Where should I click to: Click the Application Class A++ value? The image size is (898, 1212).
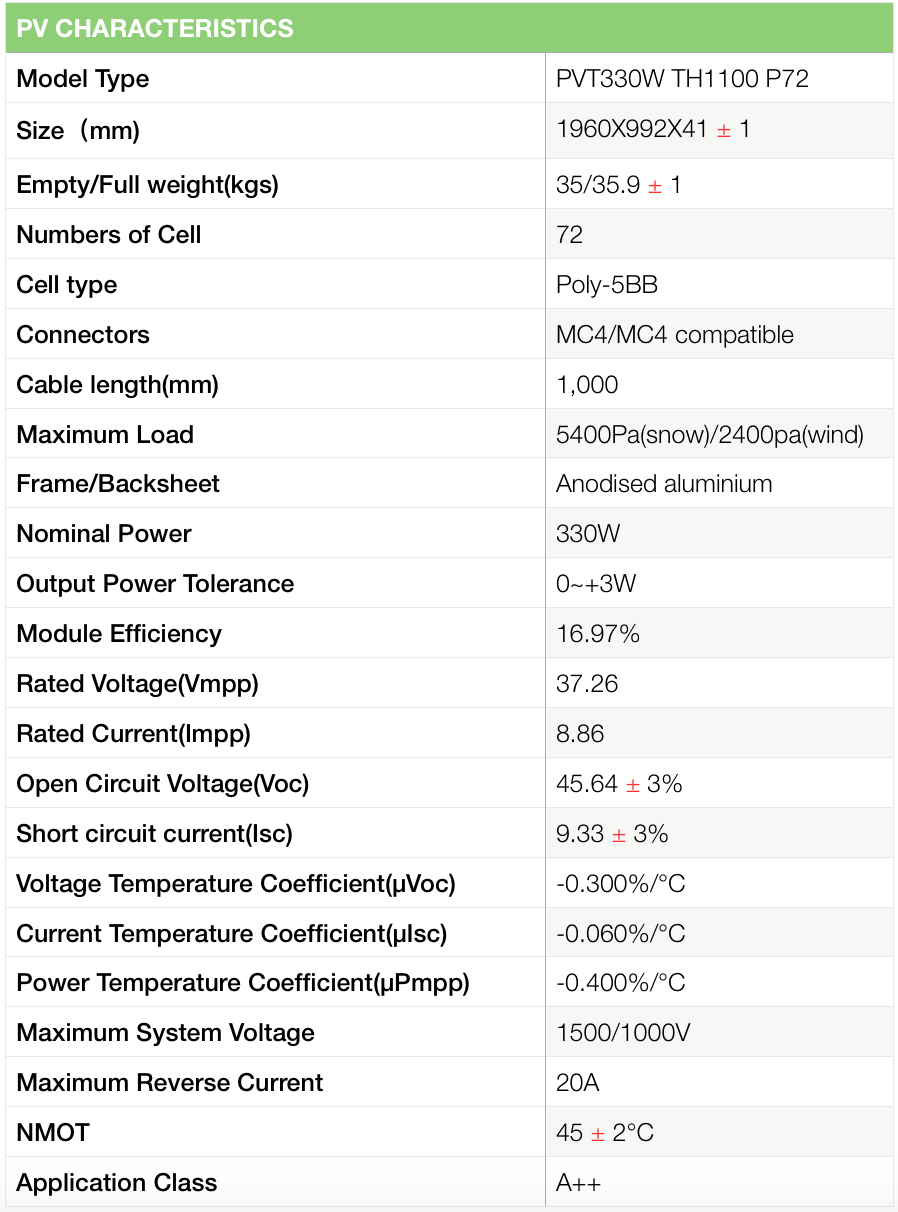click(x=579, y=1183)
